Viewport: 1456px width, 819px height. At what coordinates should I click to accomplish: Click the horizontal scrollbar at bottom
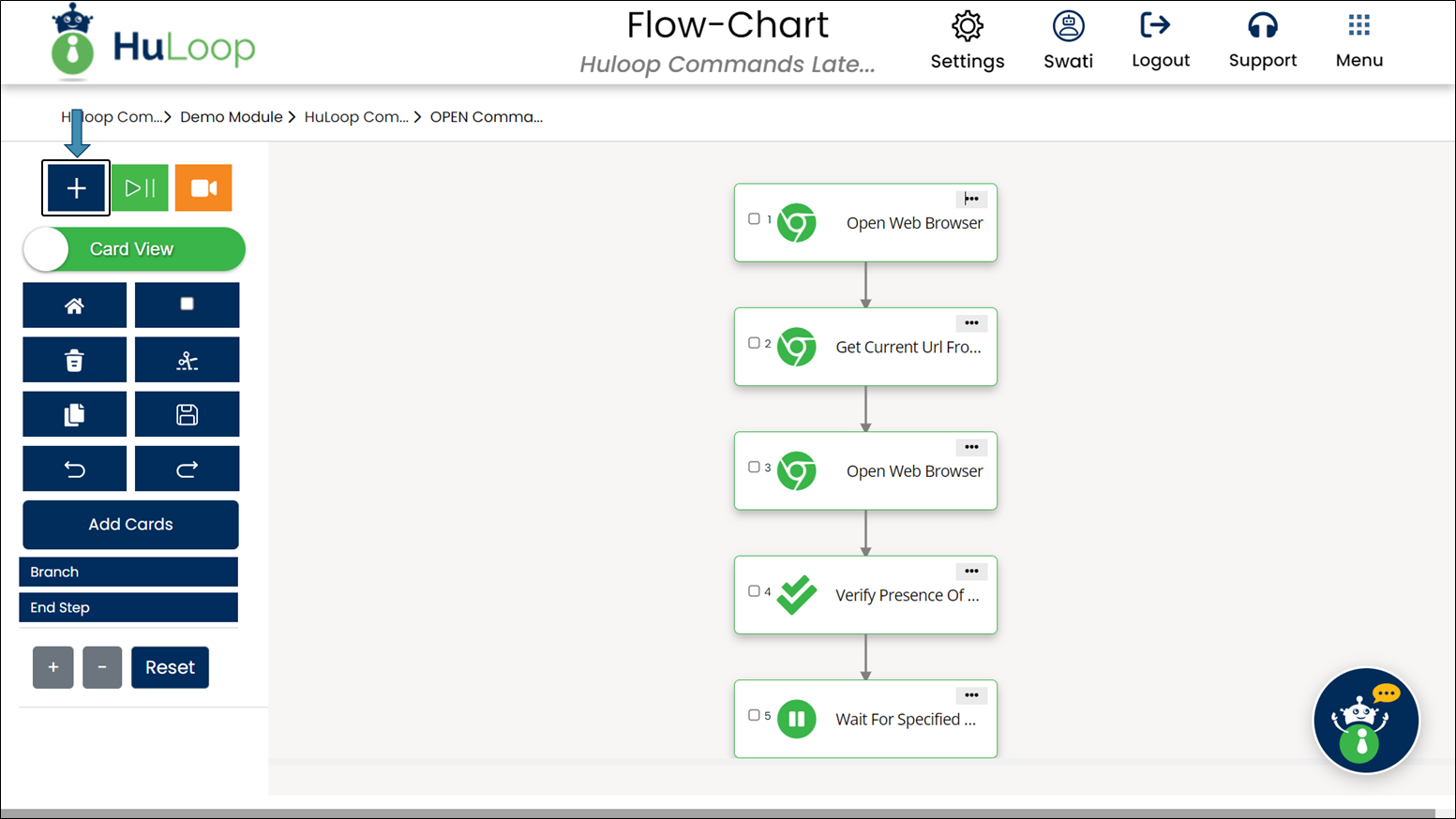coord(718,813)
